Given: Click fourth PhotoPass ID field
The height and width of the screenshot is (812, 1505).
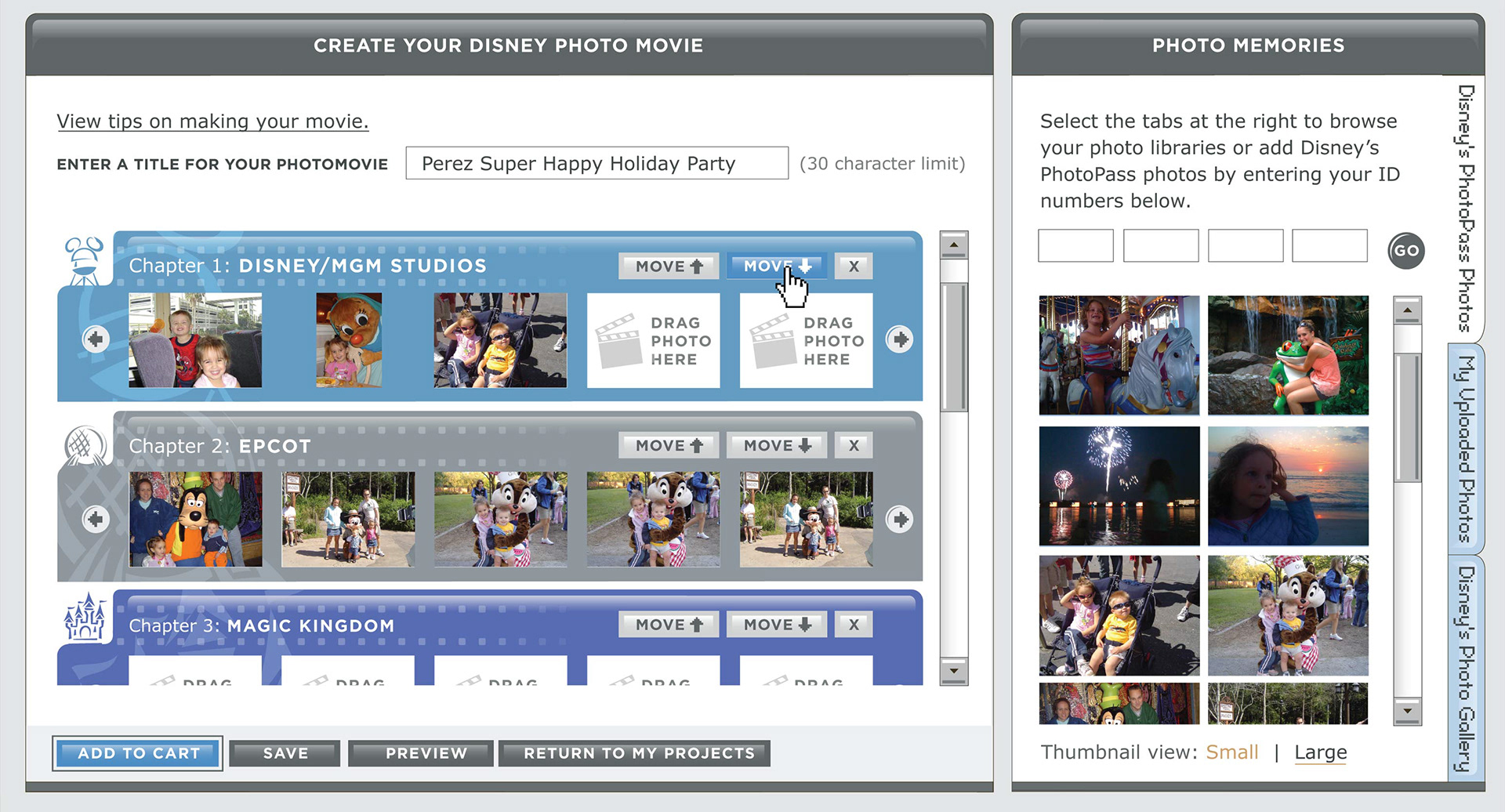Looking at the screenshot, I should click(x=1329, y=245).
